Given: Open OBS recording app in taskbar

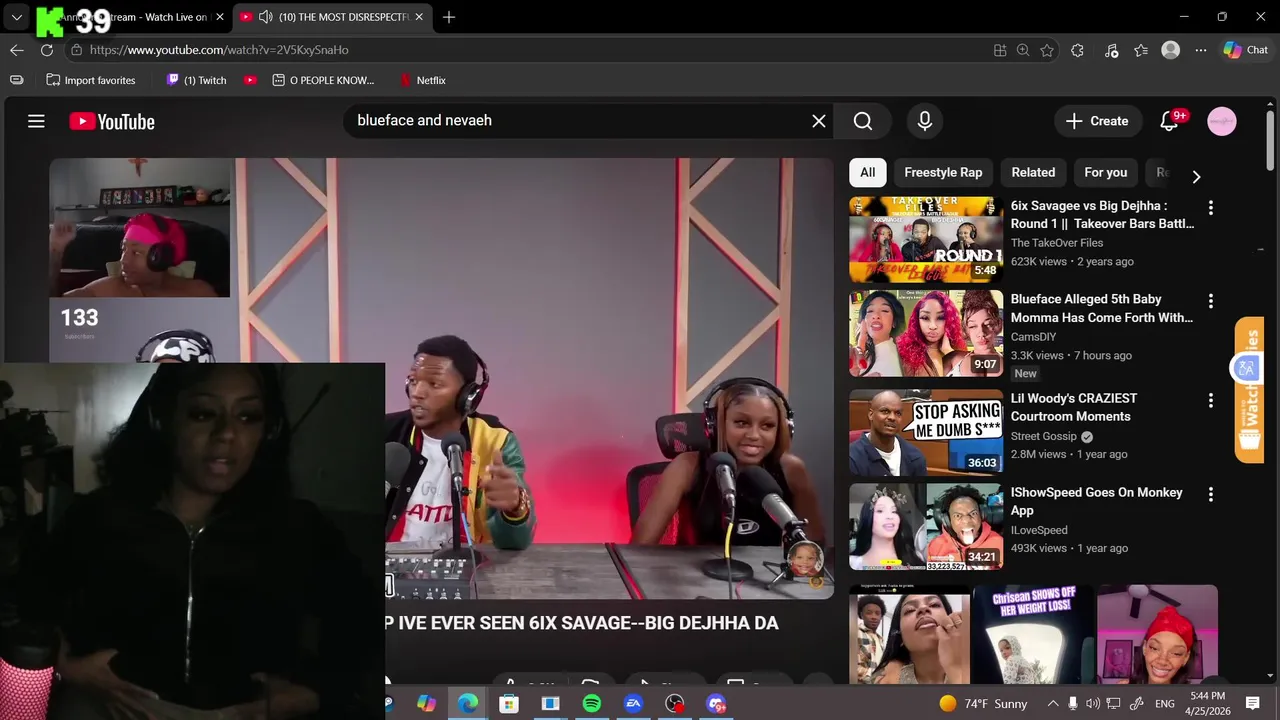Looking at the screenshot, I should pos(675,704).
